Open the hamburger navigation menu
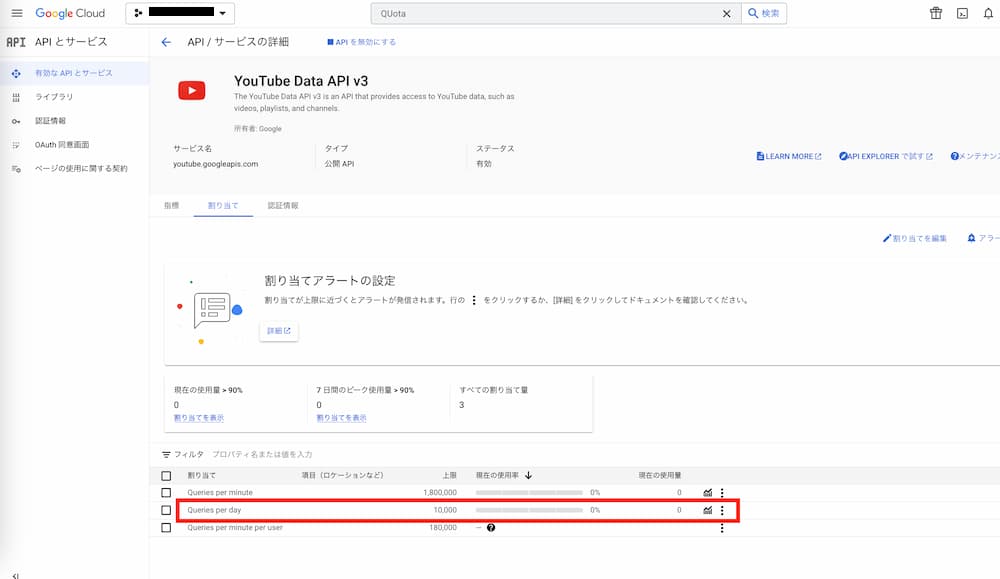 click(x=17, y=13)
